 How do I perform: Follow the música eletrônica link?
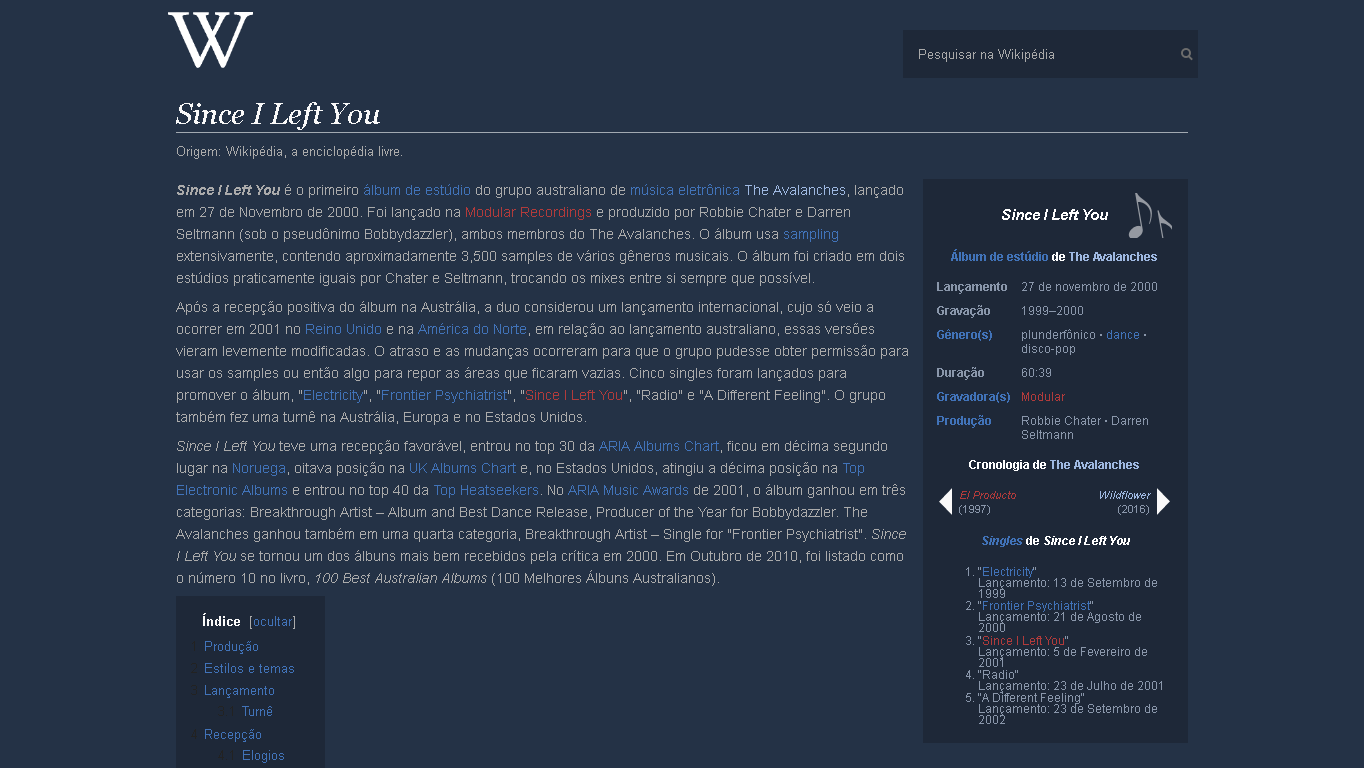pyautogui.click(x=685, y=190)
